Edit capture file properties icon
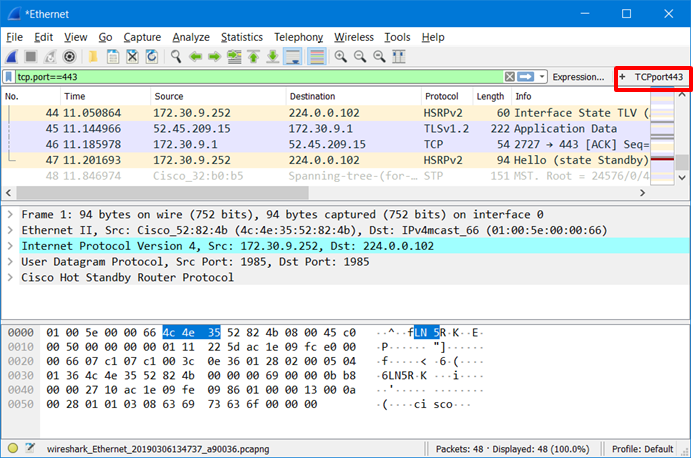 click(x=30, y=448)
